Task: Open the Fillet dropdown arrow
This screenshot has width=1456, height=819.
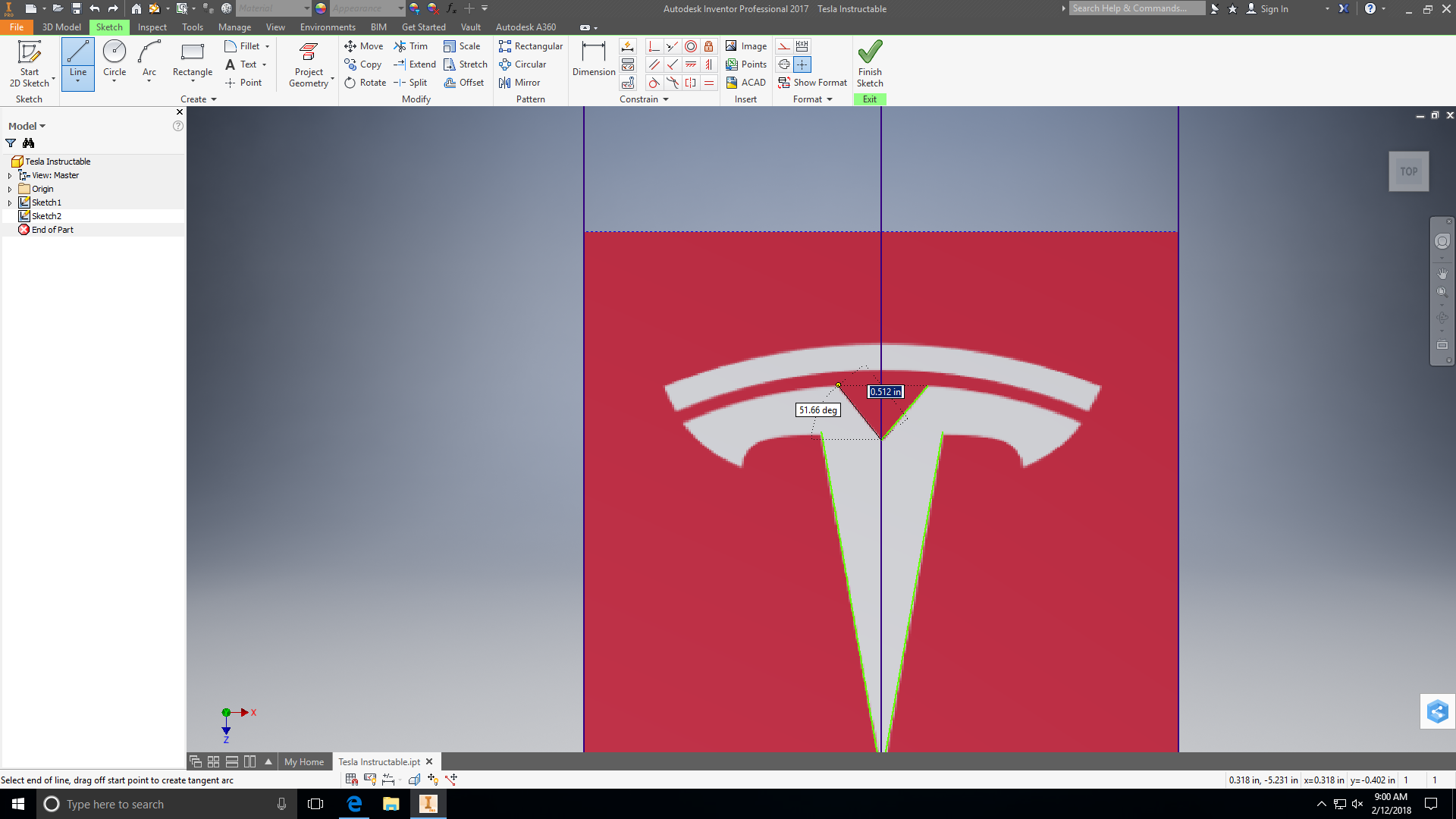Action: tap(268, 46)
